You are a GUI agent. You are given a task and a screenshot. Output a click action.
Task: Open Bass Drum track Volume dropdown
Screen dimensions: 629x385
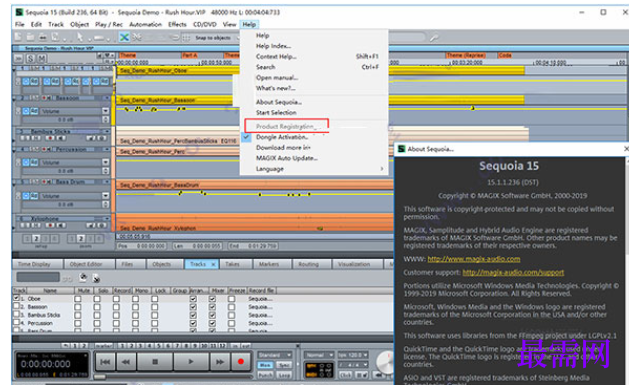point(106,196)
